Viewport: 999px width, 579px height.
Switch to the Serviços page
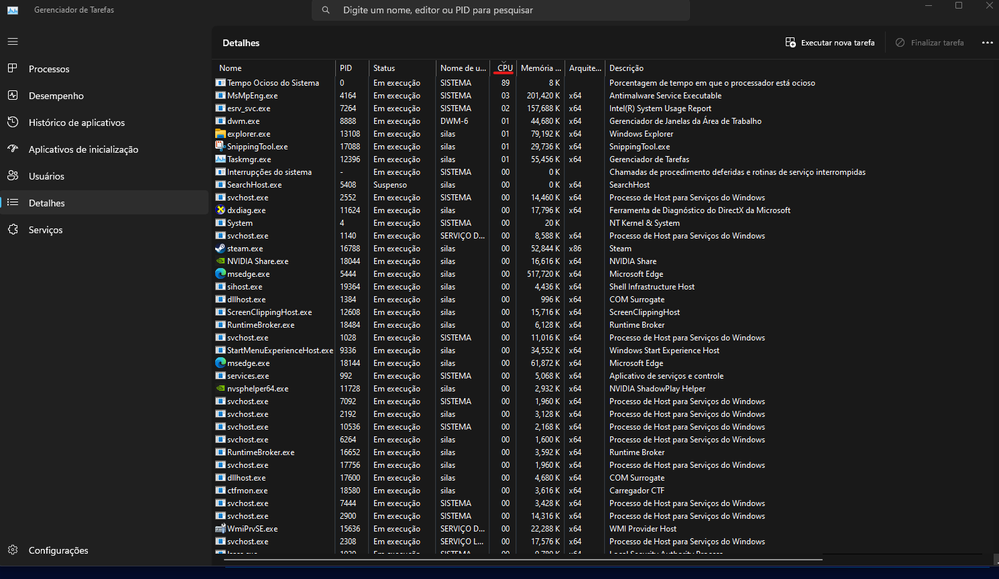click(45, 230)
